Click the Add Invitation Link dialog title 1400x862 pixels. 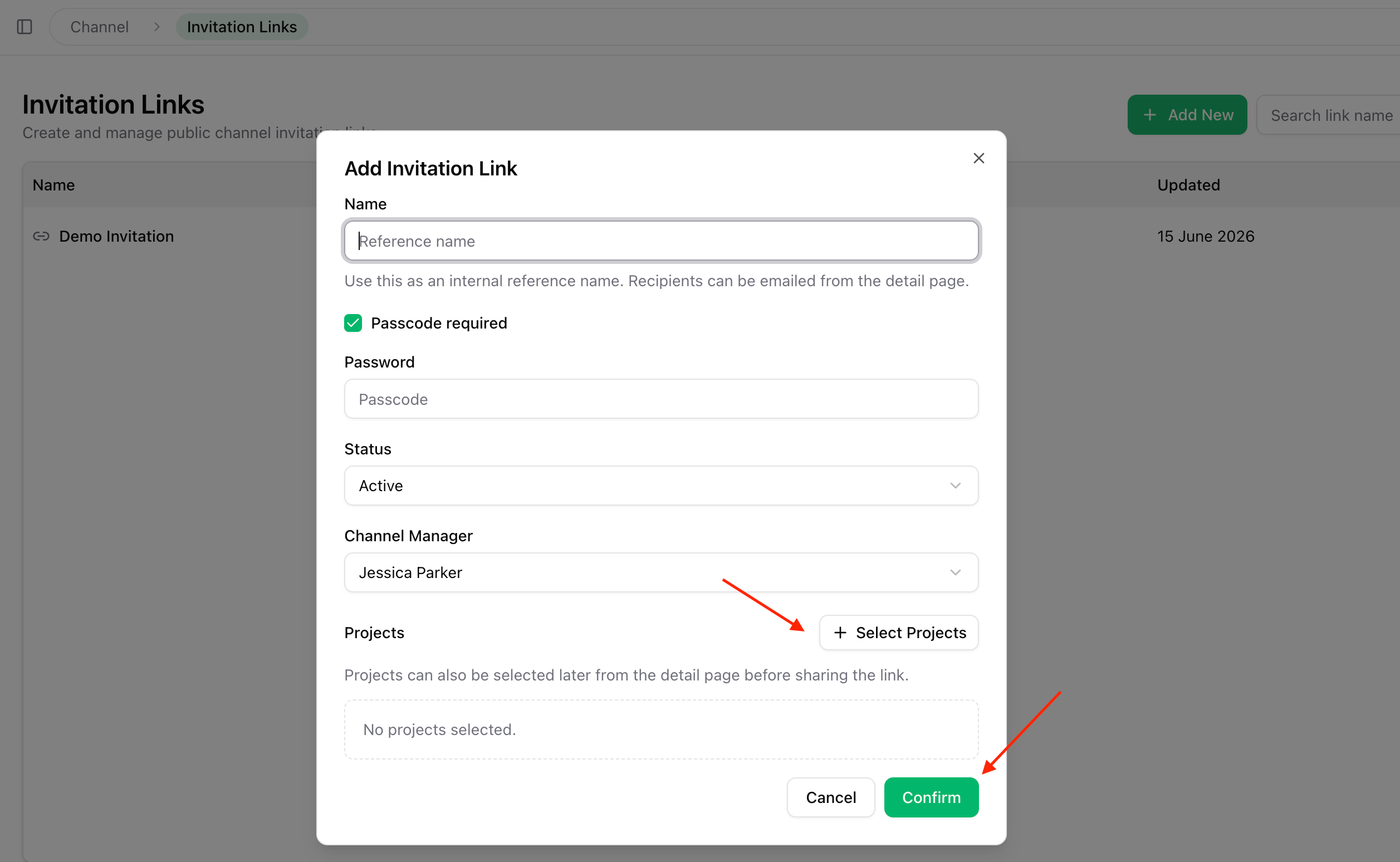tap(430, 168)
